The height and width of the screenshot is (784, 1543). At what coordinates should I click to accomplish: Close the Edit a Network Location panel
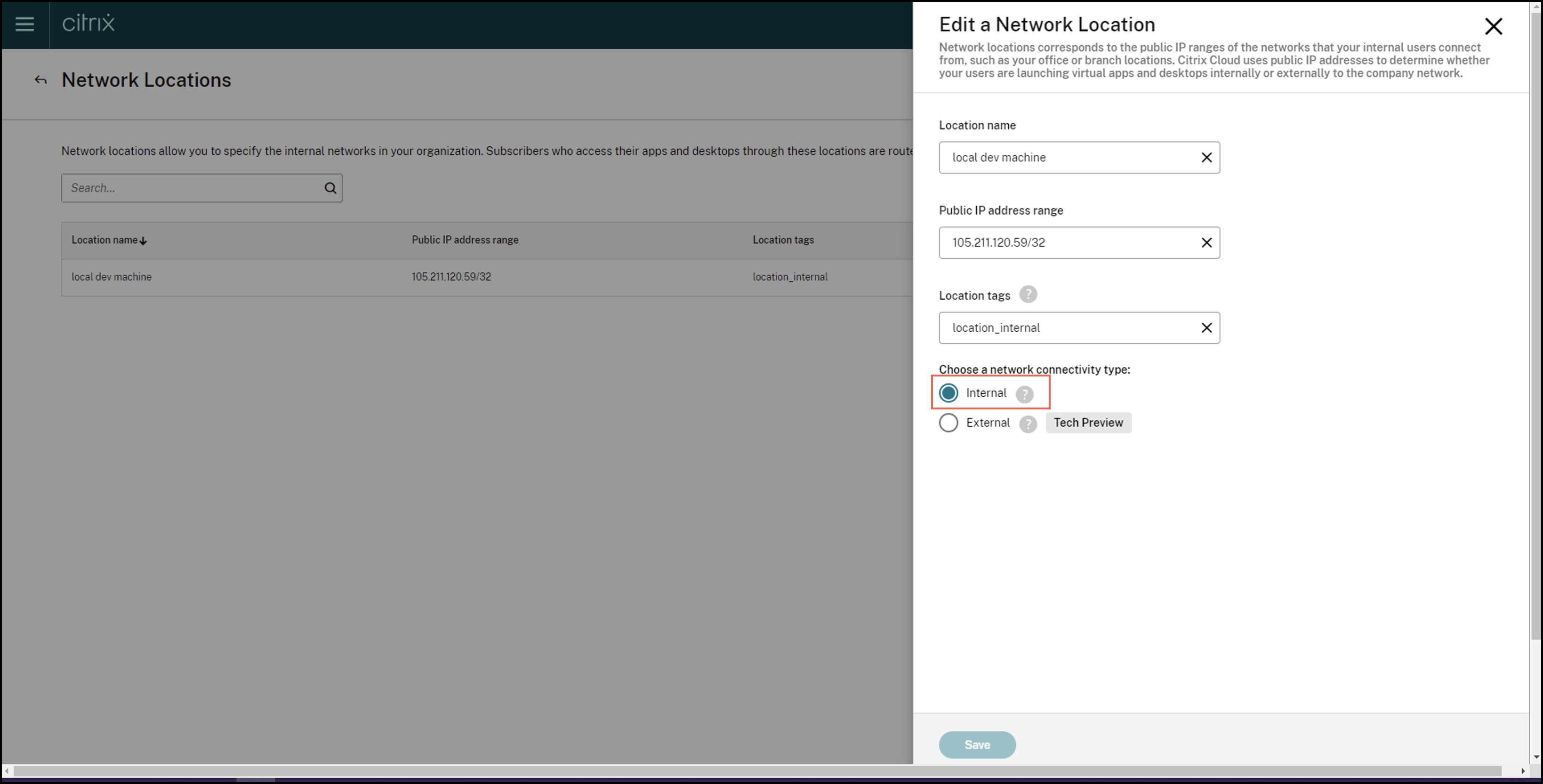(1493, 26)
